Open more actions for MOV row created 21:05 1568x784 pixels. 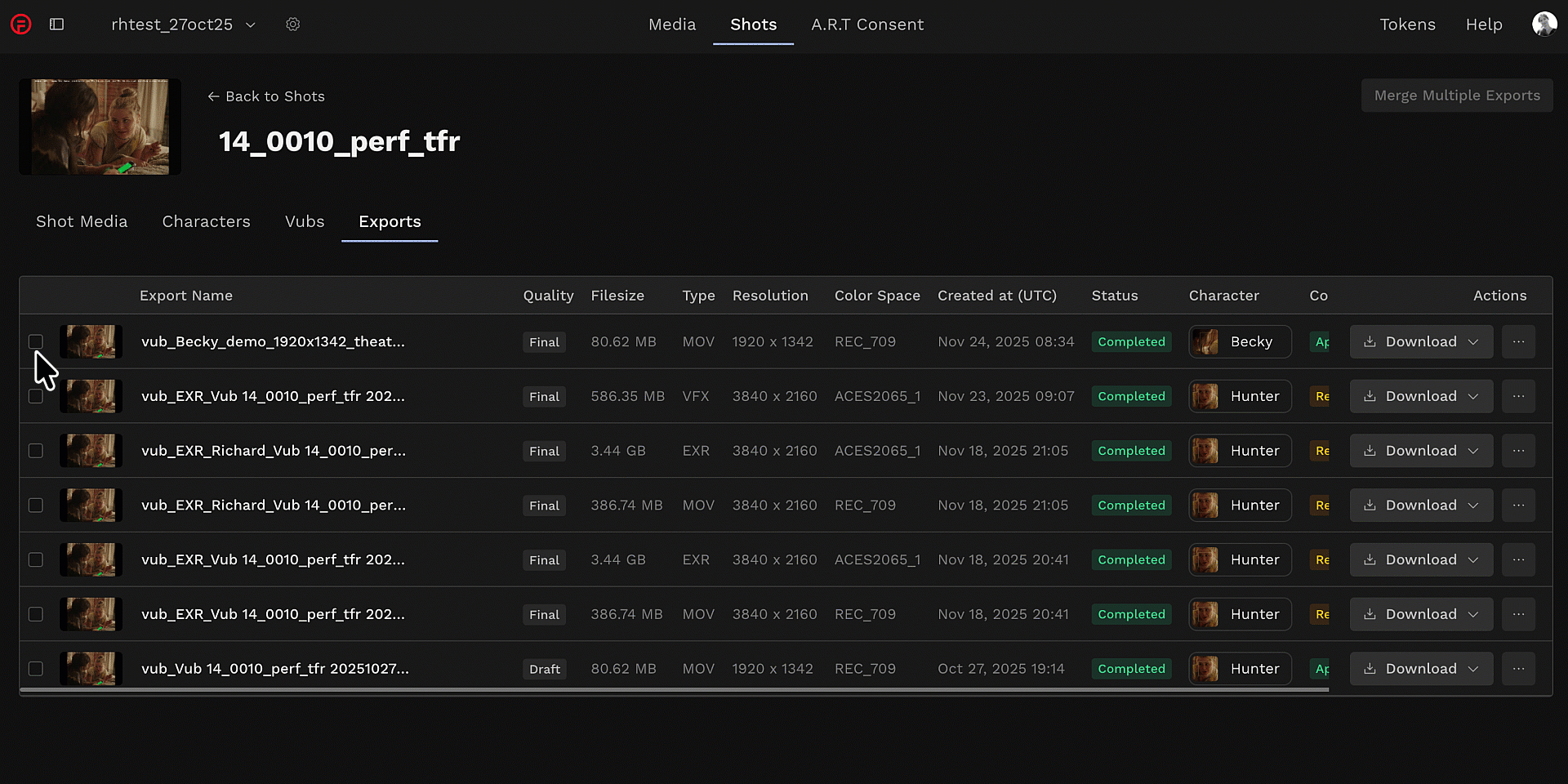(x=1518, y=505)
